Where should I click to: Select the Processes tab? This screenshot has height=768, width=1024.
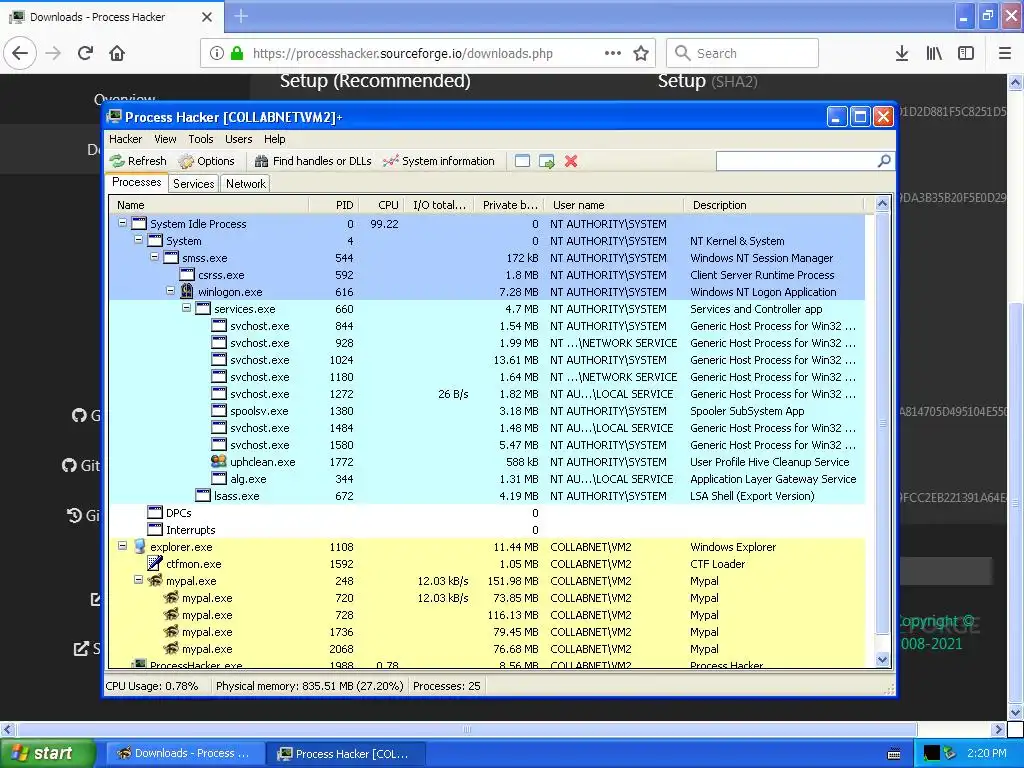tap(136, 182)
